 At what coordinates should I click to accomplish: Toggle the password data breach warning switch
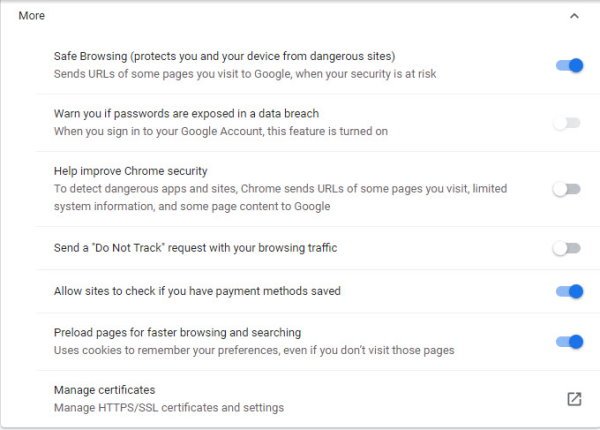[566, 123]
